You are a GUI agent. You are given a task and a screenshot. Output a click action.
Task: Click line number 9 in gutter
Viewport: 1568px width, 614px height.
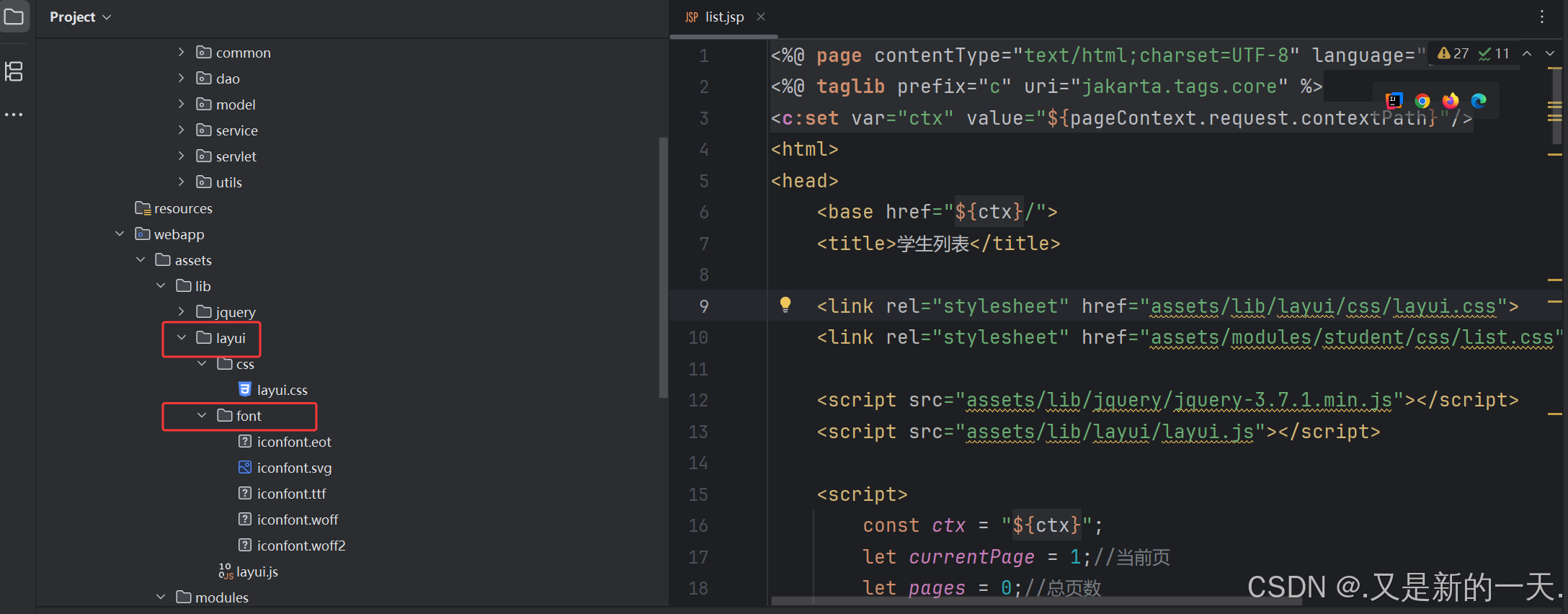tap(703, 306)
